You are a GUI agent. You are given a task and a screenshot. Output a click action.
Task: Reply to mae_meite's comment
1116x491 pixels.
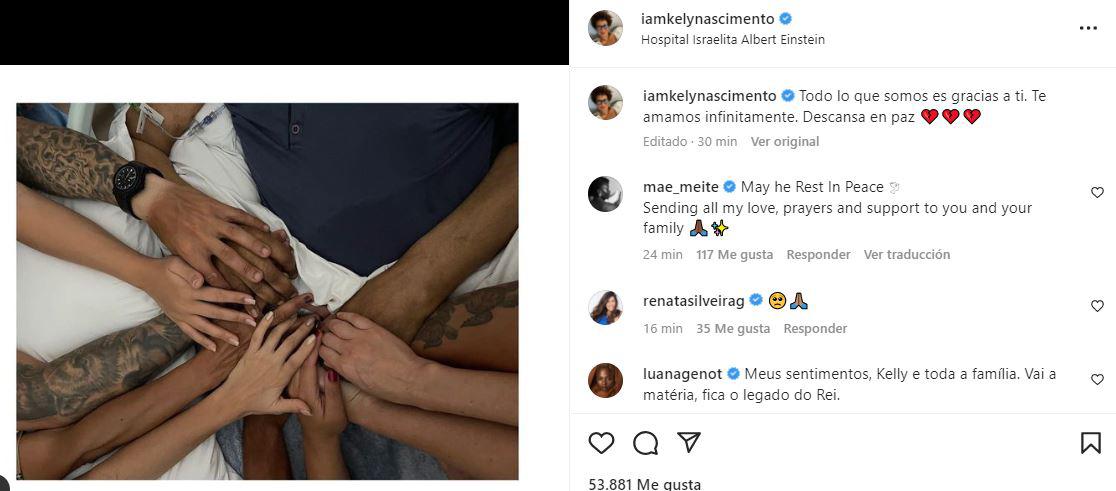(818, 255)
